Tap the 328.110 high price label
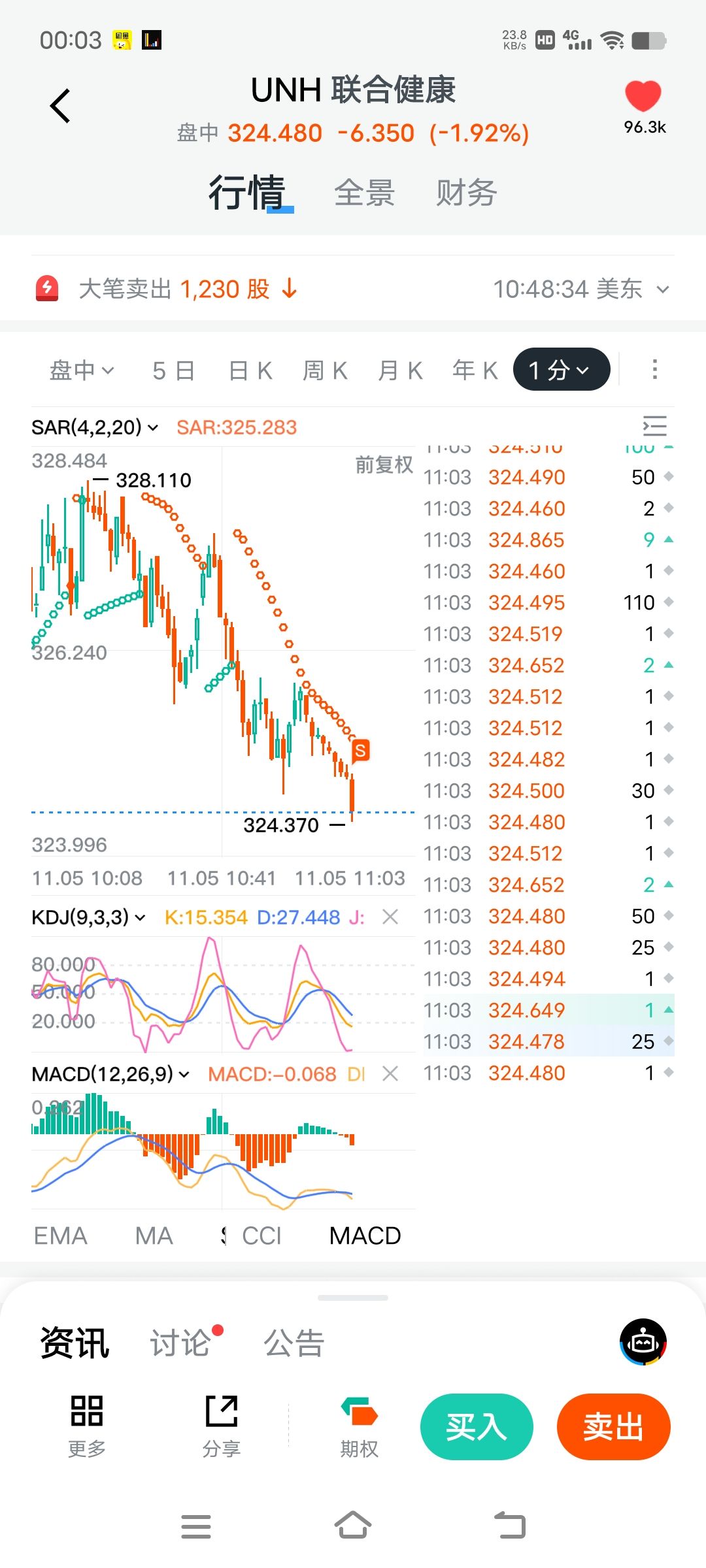The width and height of the screenshot is (706, 1568). click(x=154, y=480)
